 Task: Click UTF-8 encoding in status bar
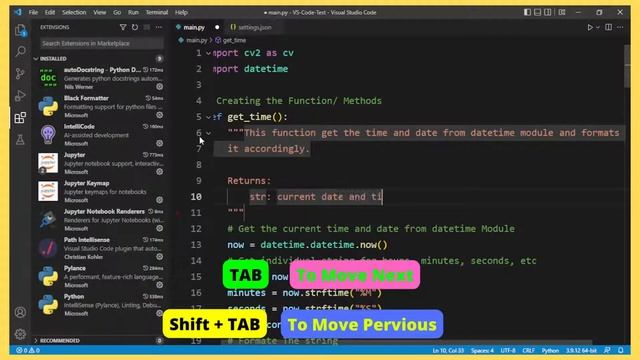[x=508, y=350]
